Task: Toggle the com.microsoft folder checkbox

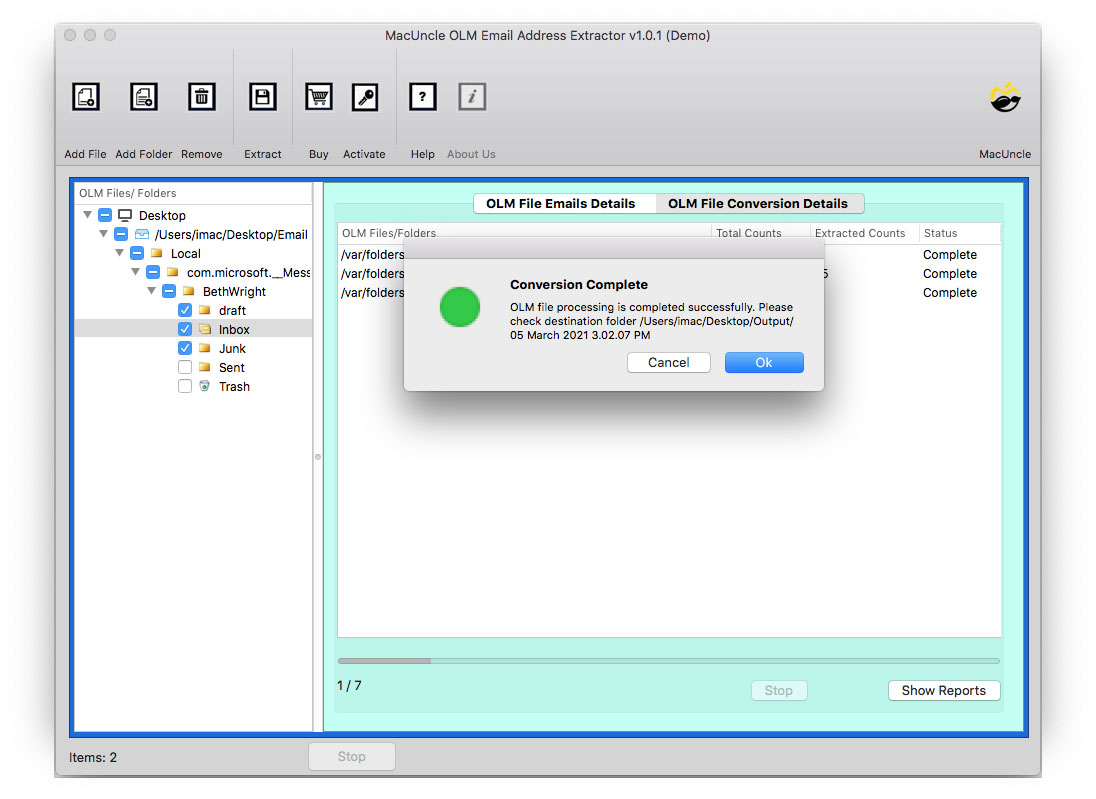Action: [x=153, y=272]
